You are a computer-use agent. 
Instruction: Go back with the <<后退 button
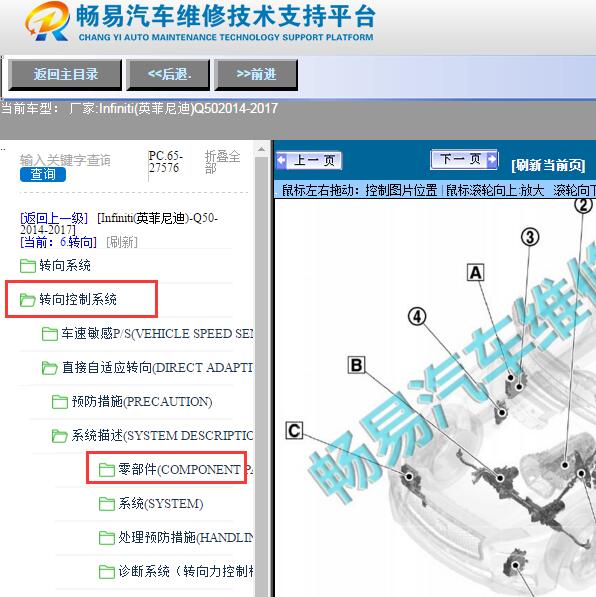tap(168, 75)
